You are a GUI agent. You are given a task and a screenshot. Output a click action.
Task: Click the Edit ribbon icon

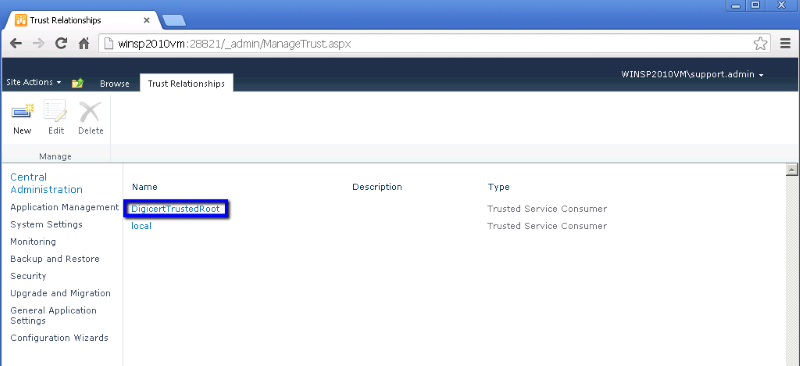pos(56,112)
